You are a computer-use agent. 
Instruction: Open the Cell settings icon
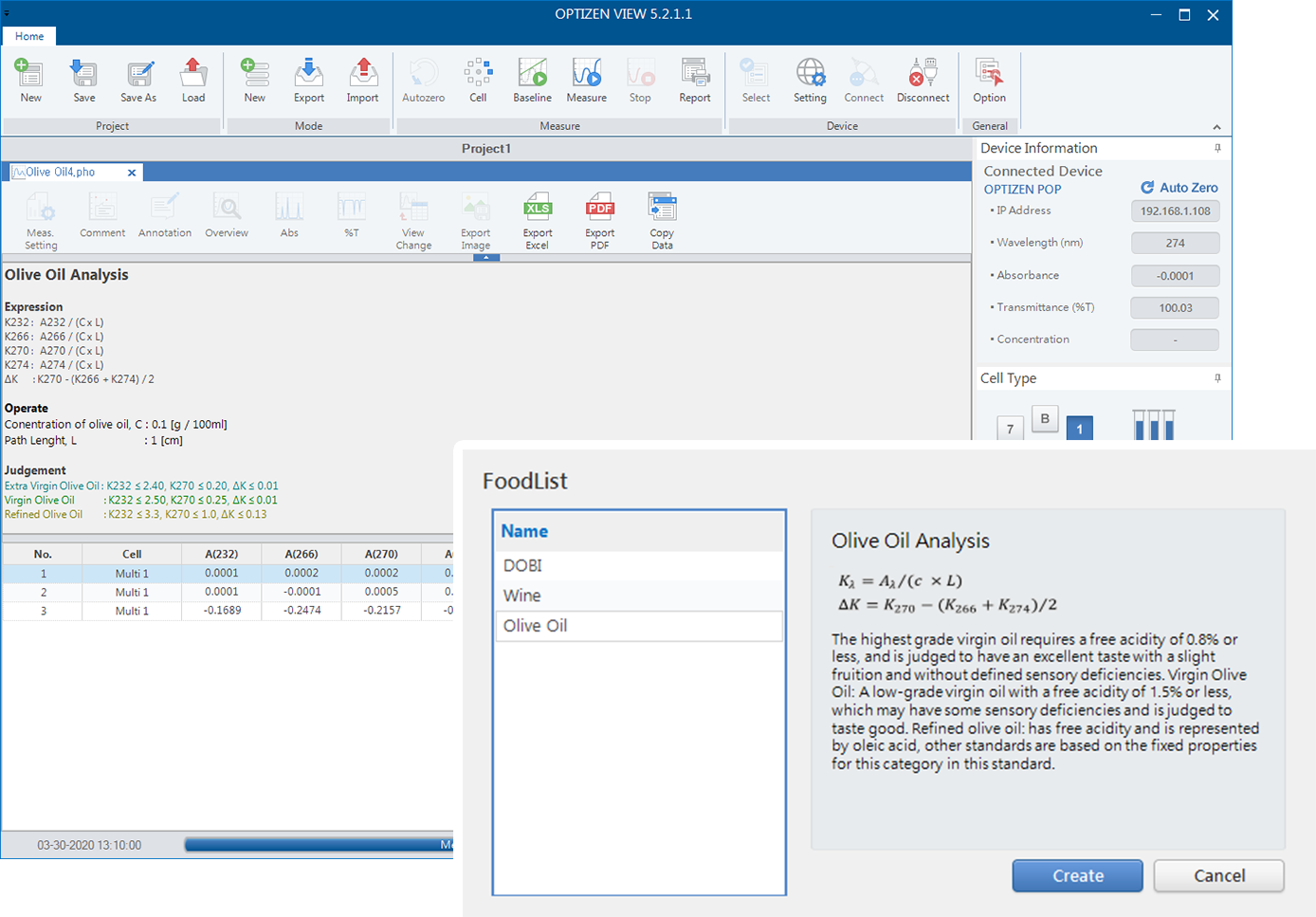tap(478, 81)
